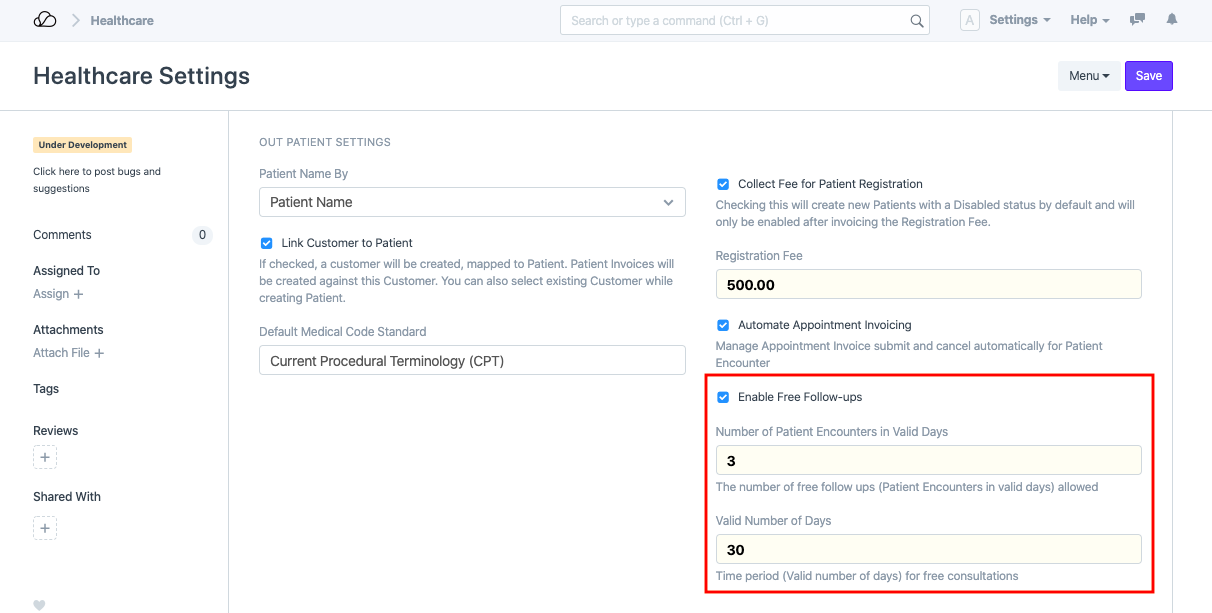This screenshot has width=1212, height=613.
Task: Open the Patient Name By dropdown
Action: click(x=472, y=202)
